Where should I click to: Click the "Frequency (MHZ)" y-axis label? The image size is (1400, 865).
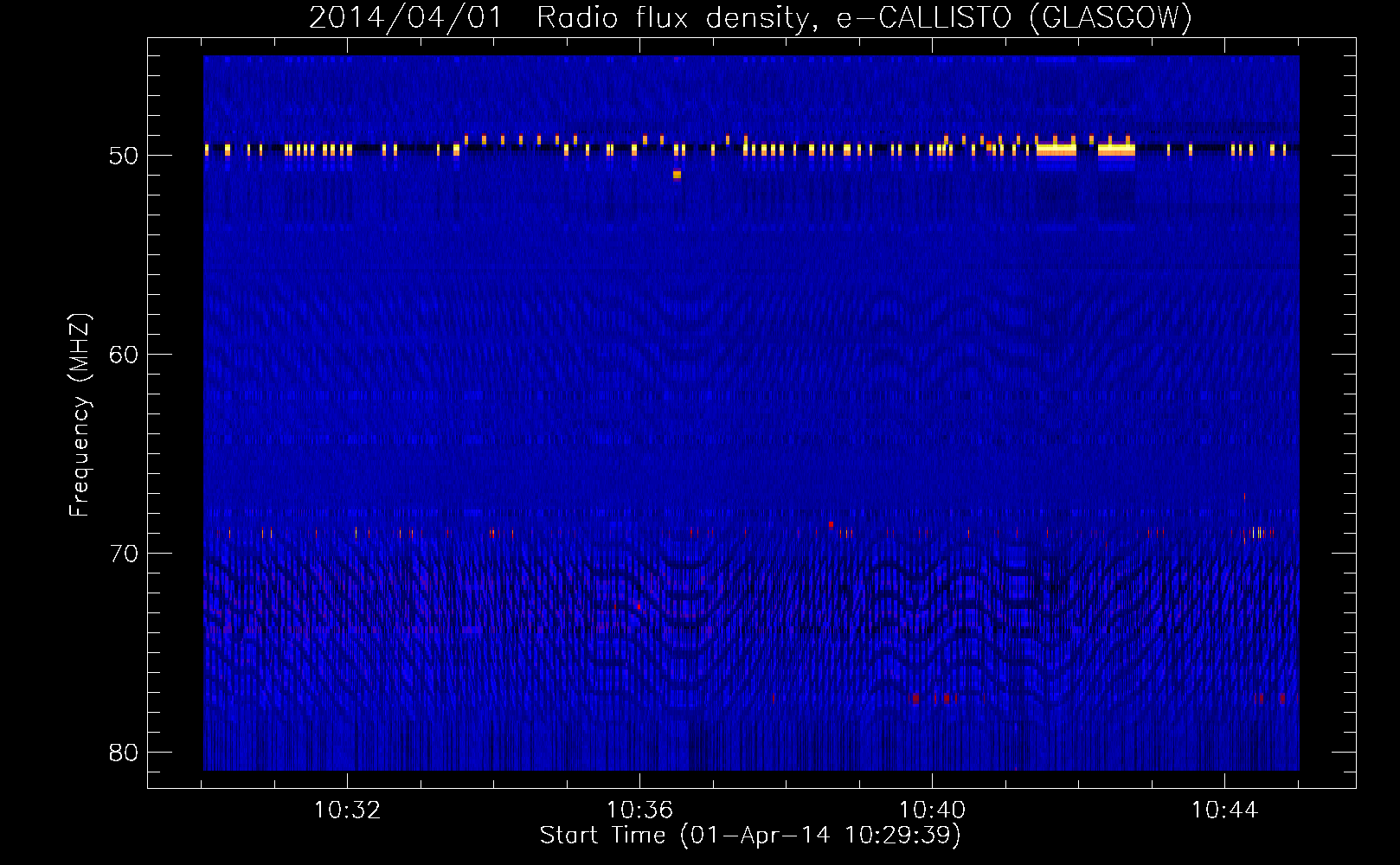(80, 414)
